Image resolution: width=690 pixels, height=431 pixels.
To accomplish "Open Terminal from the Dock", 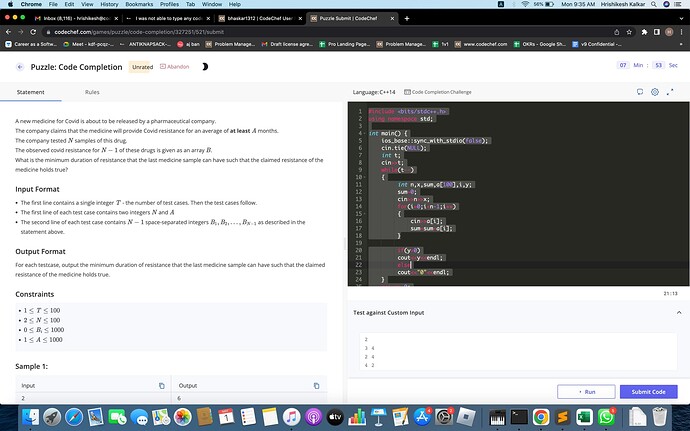I will click(519, 416).
